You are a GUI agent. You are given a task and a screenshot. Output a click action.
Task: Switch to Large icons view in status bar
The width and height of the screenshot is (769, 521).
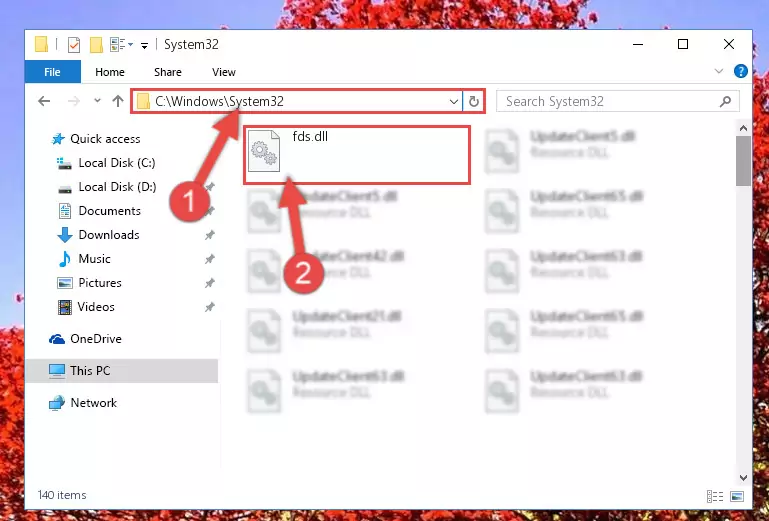737,496
